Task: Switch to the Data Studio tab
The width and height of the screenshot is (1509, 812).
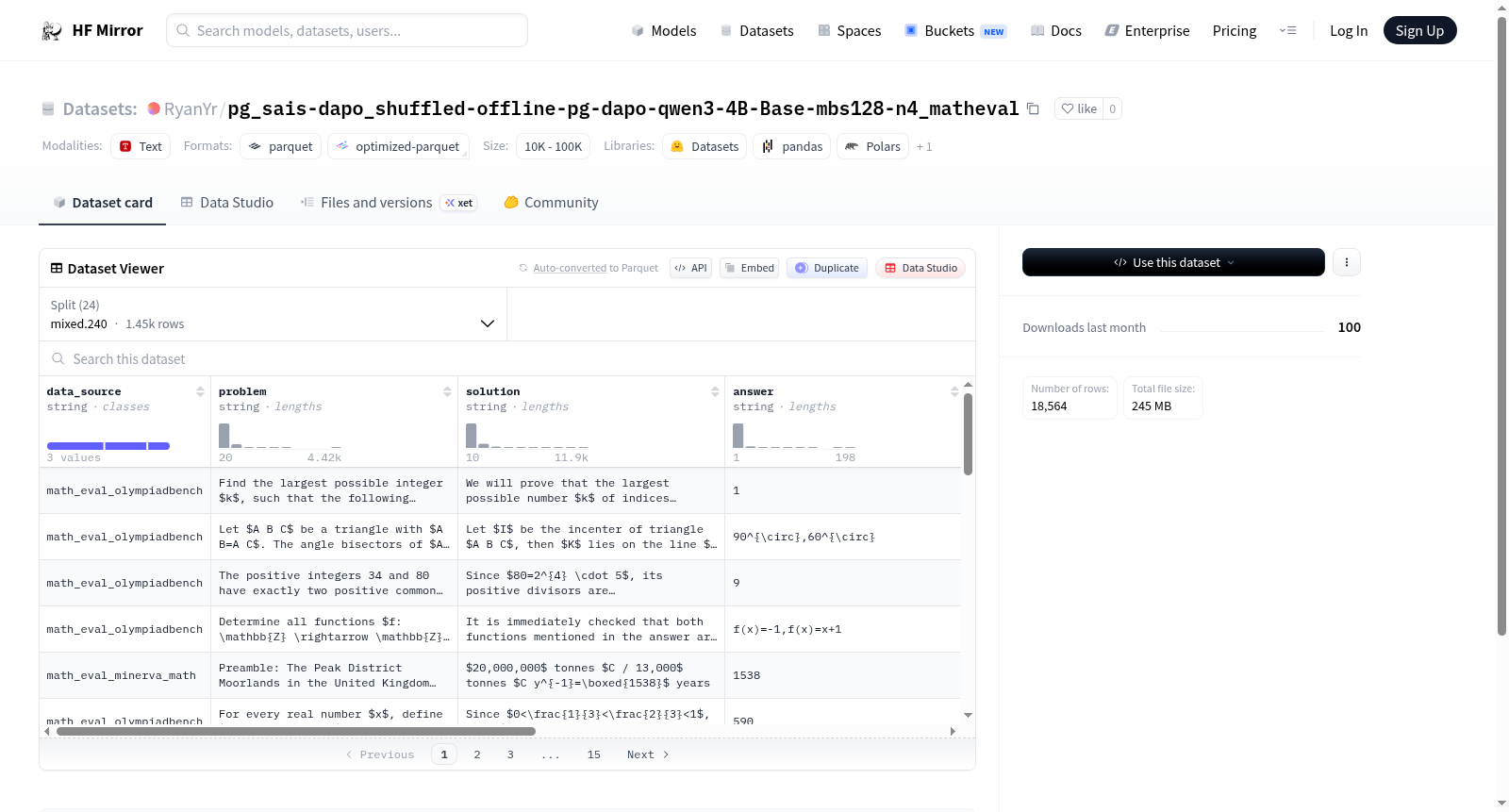Action: coord(227,203)
